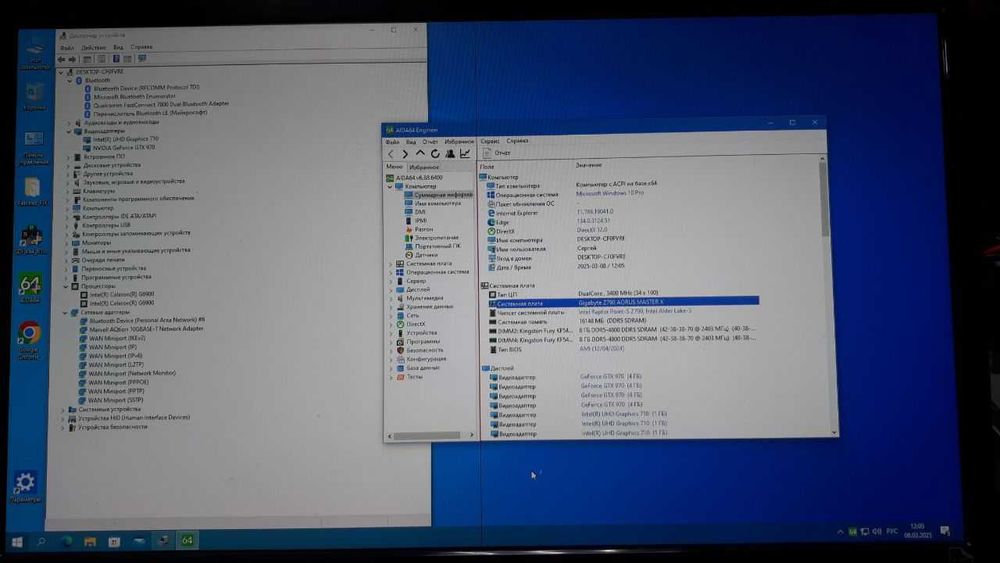Image resolution: width=1000 pixels, height=563 pixels.
Task: Click the back arrow in Device Manager toolbar
Action: [x=62, y=60]
